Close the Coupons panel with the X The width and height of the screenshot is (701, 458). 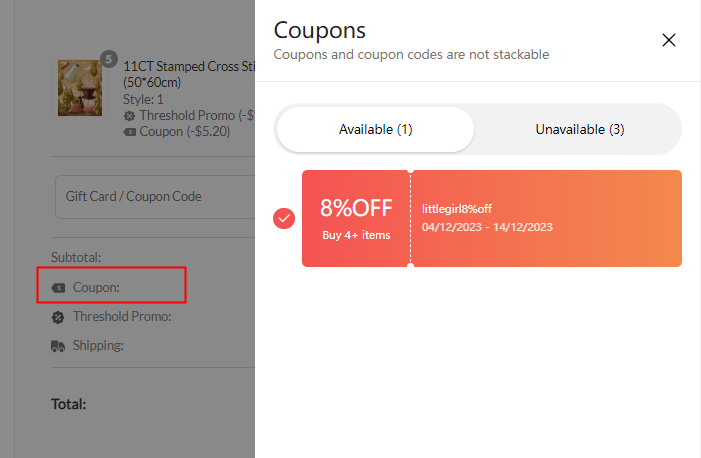(669, 40)
